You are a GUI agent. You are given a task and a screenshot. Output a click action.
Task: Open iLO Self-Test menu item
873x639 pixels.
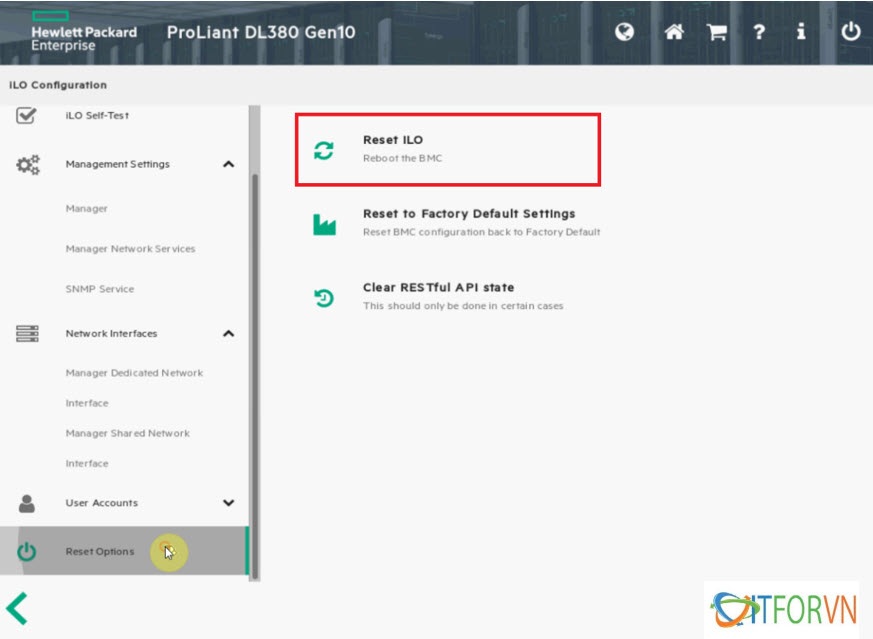point(97,116)
